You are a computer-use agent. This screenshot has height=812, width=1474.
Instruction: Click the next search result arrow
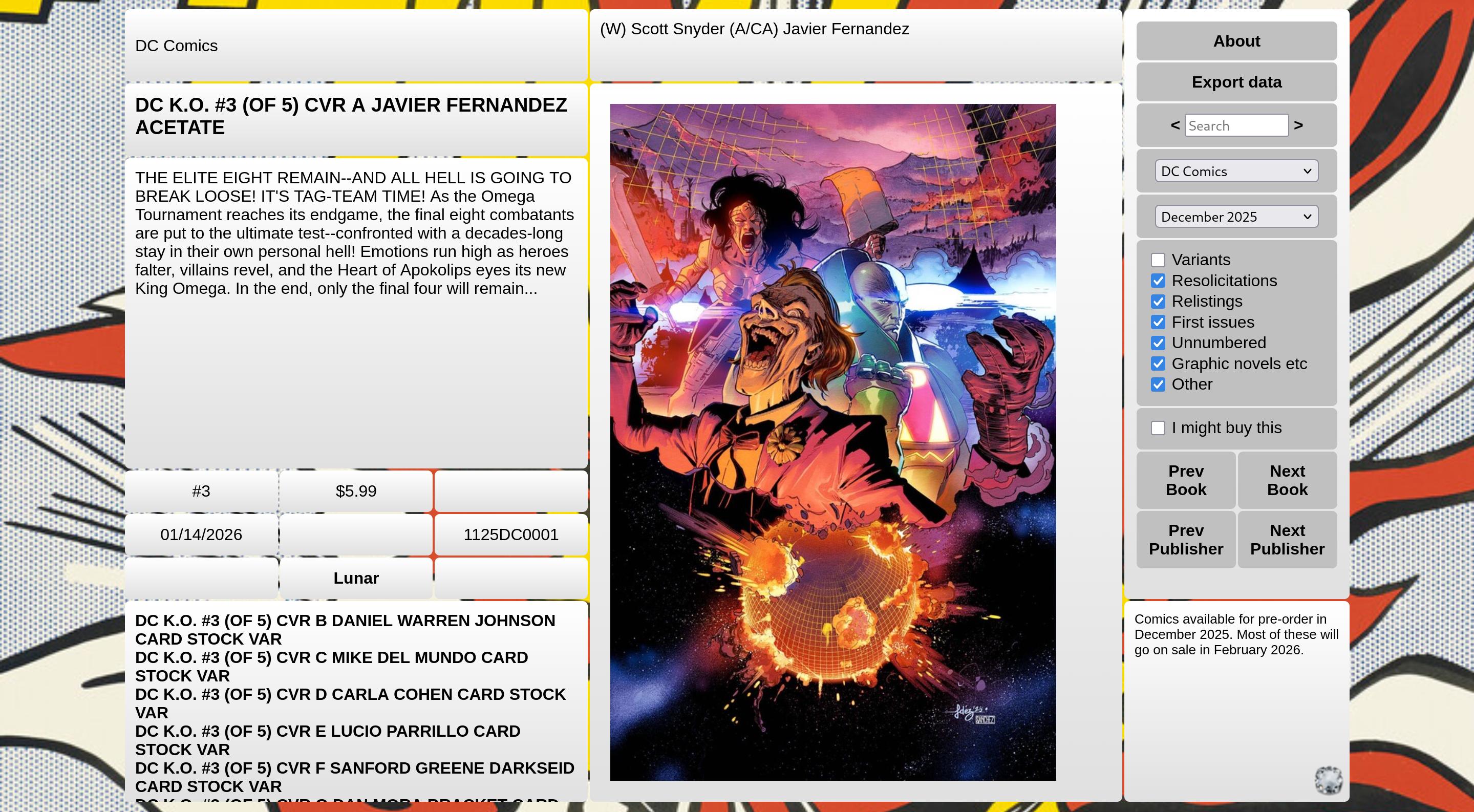[1298, 125]
